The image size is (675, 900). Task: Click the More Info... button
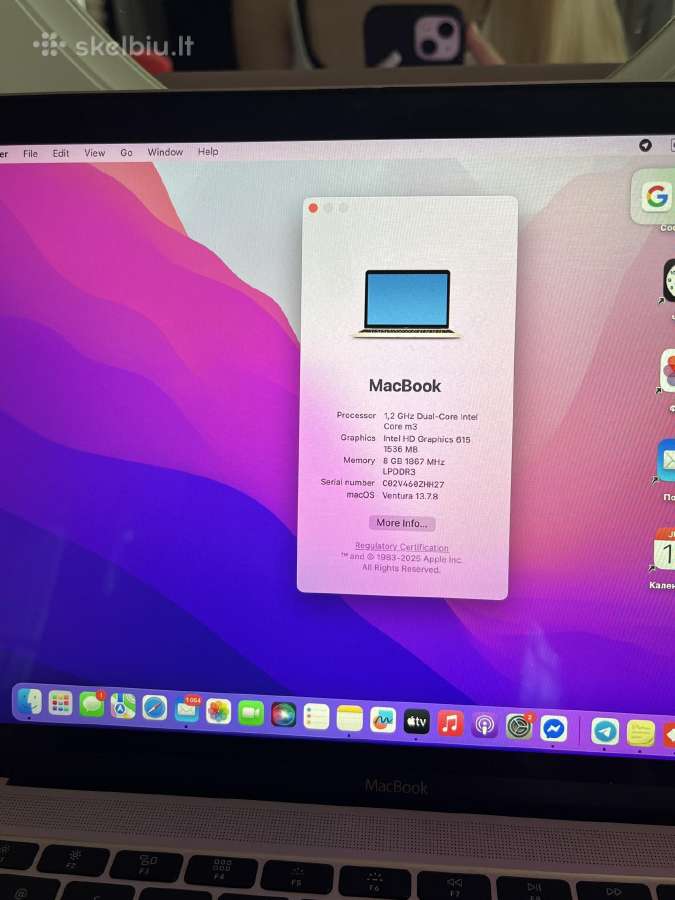tap(402, 523)
